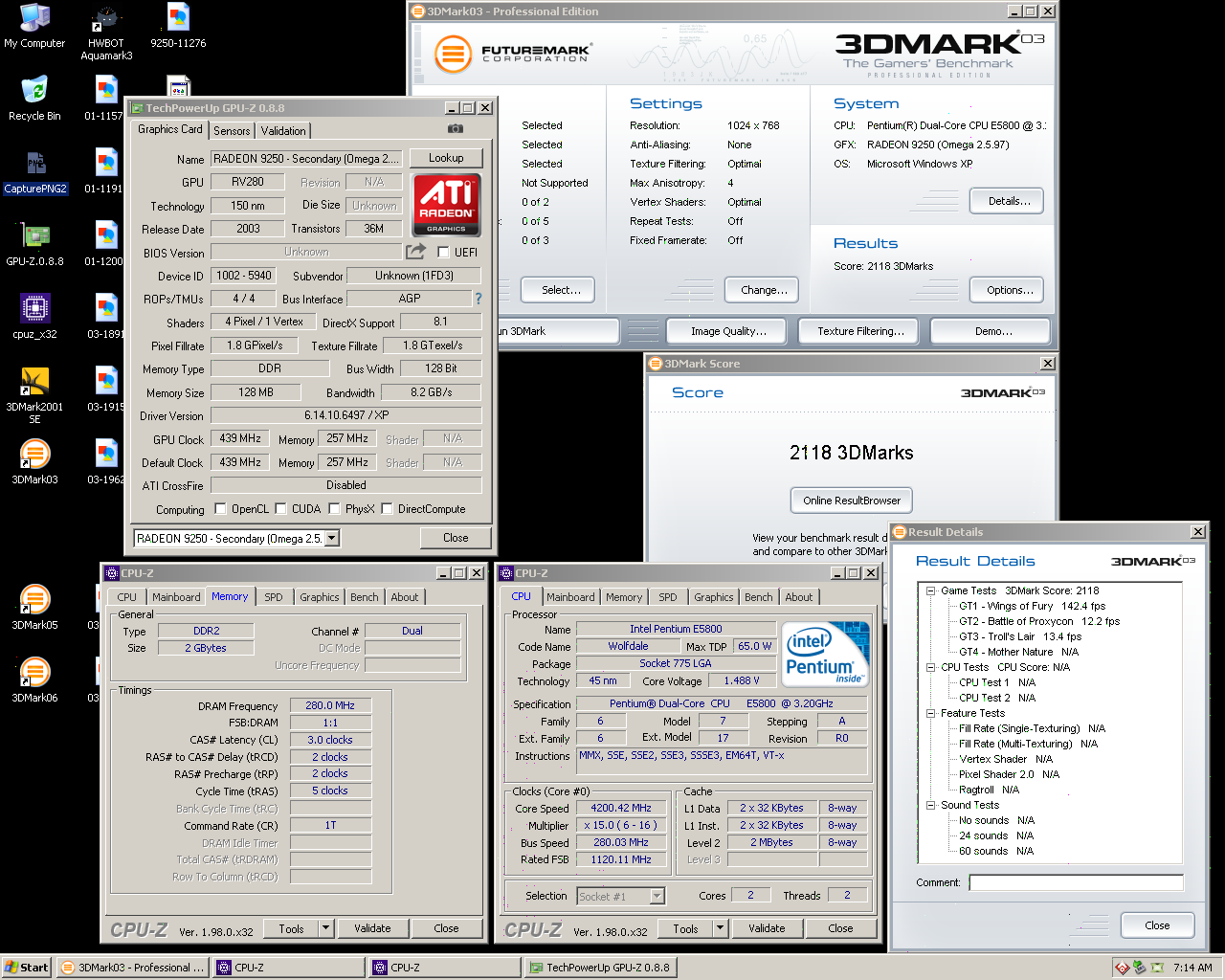Screen dimensions: 1225x980
Task: Open the Bench tab in CPU-Z CPU window
Action: pyautogui.click(x=758, y=597)
